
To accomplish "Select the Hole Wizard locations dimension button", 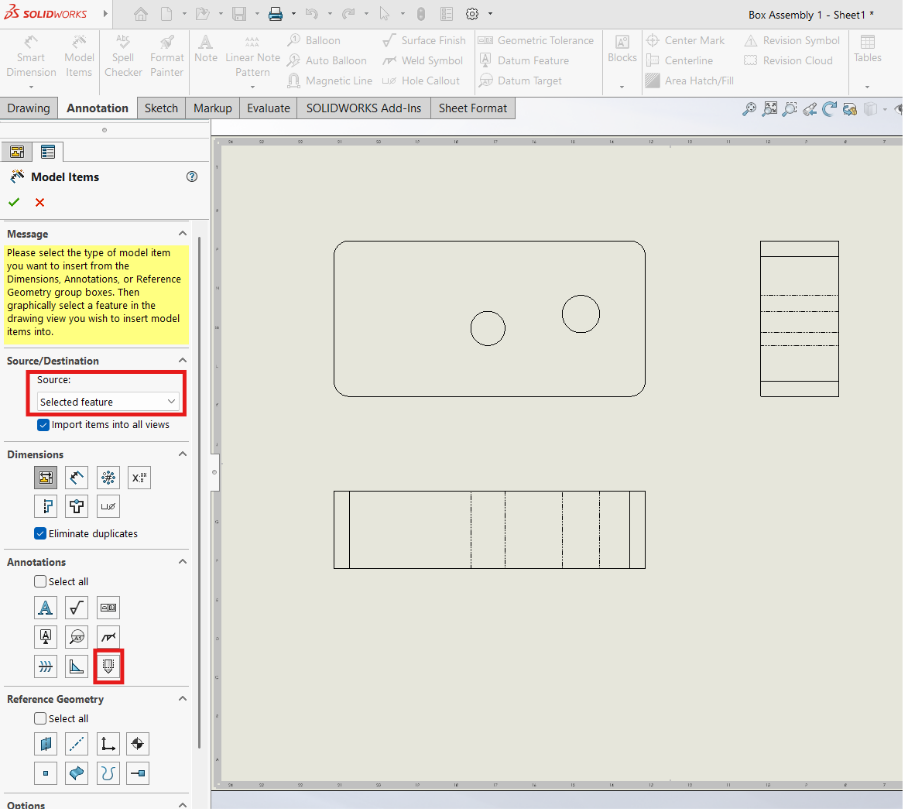I will (77, 506).
